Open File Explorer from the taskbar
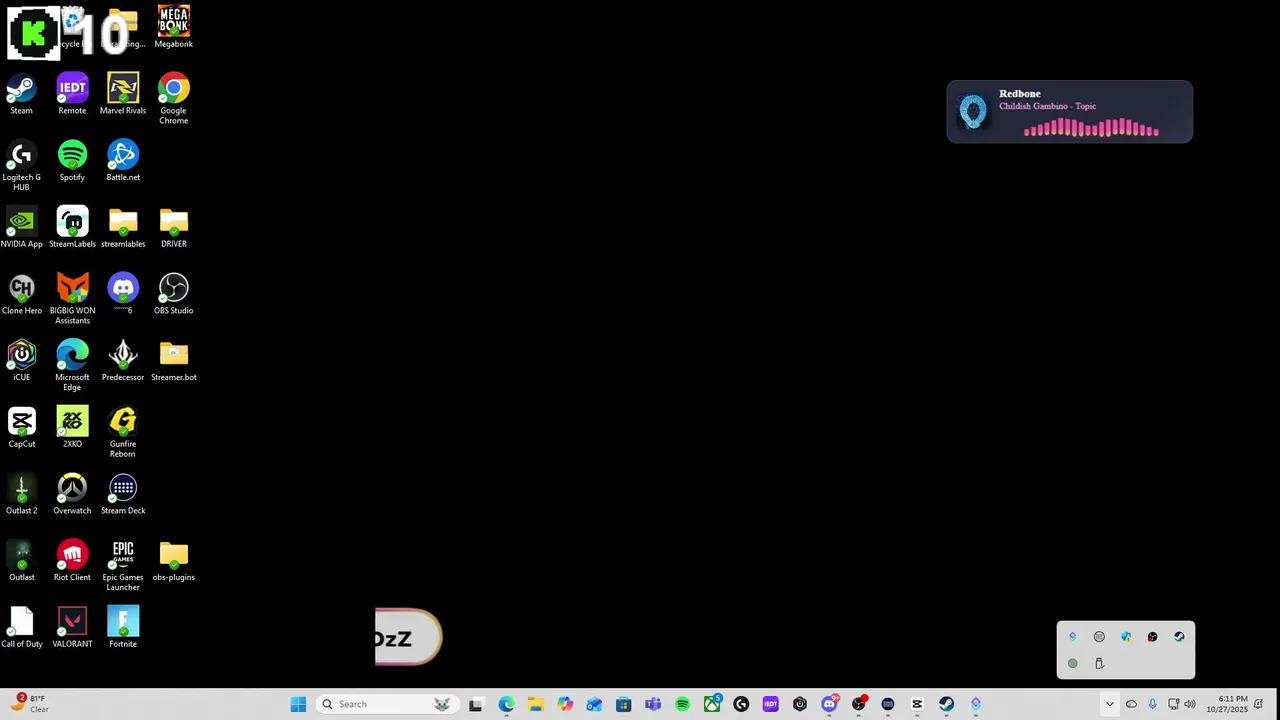The width and height of the screenshot is (1280, 720). (x=535, y=704)
